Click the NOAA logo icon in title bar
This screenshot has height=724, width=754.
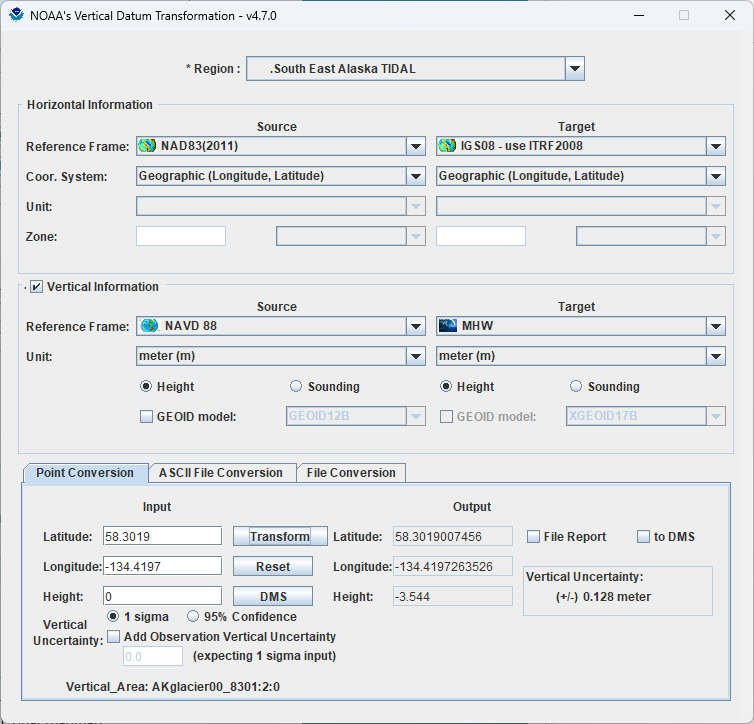click(16, 15)
